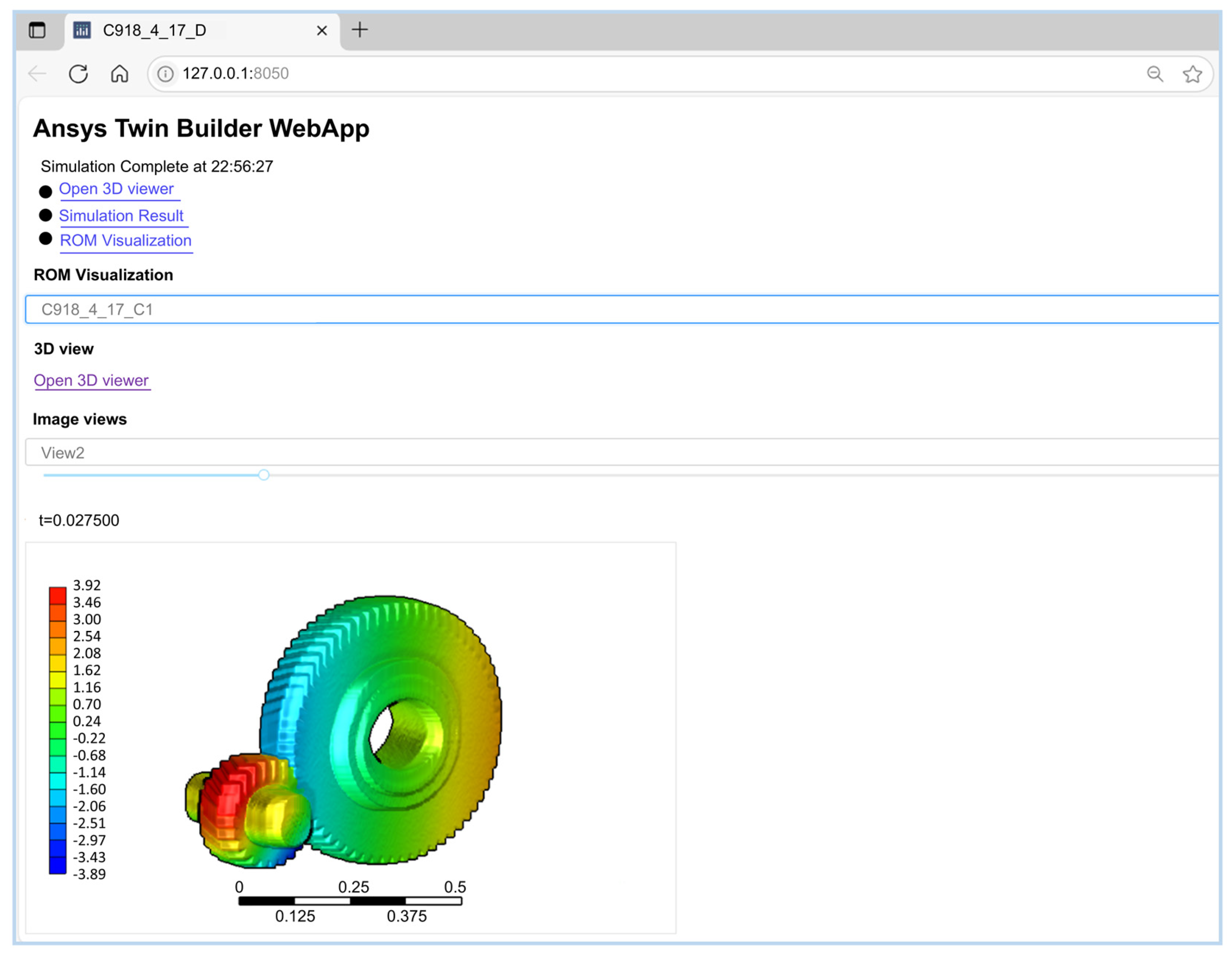Click the home page icon
The height and width of the screenshot is (958, 1232).
(x=120, y=74)
